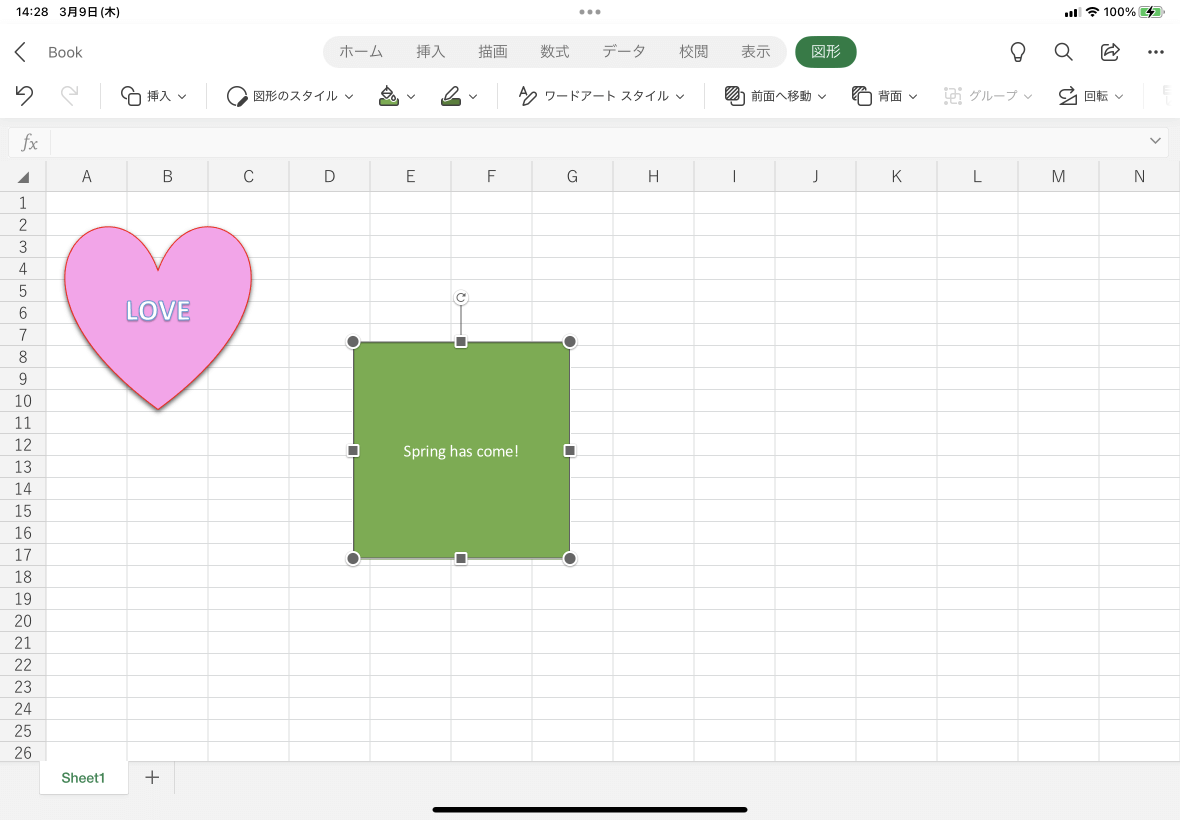Expand the 背面 chevron
The image size is (1180, 820).
coord(913,96)
